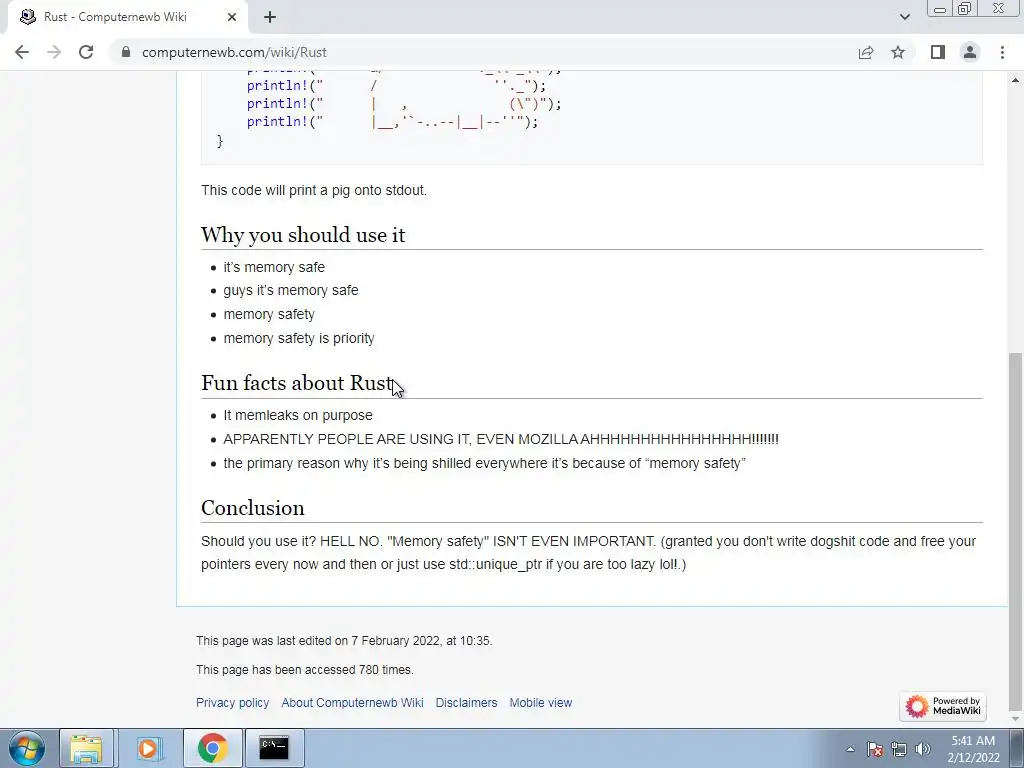Go back to the previous page
The image size is (1024, 768).
[22, 52]
